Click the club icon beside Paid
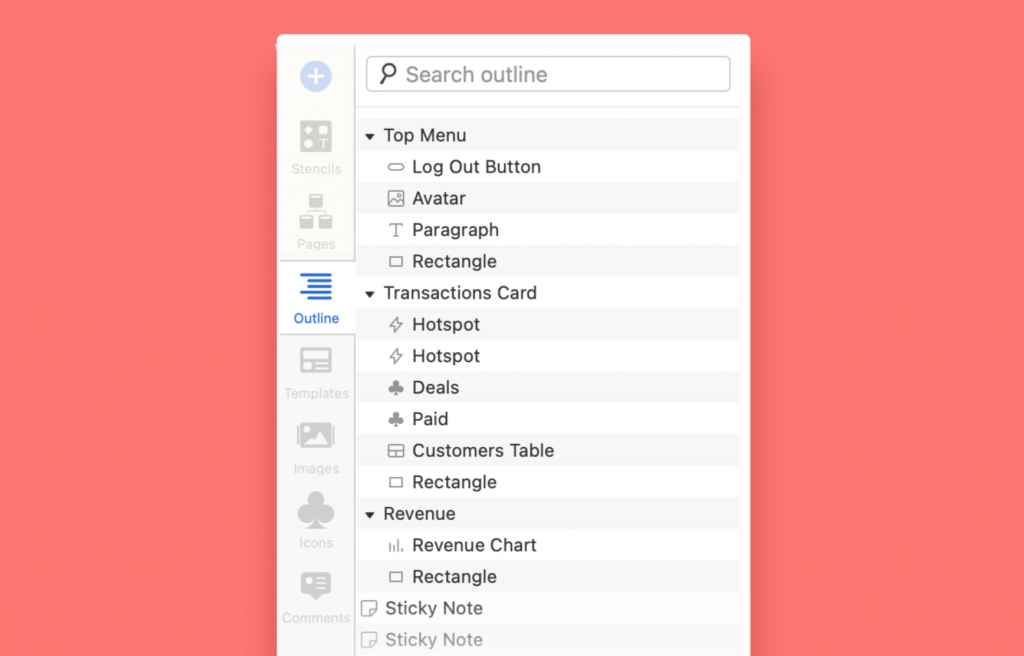1024x656 pixels. [396, 419]
